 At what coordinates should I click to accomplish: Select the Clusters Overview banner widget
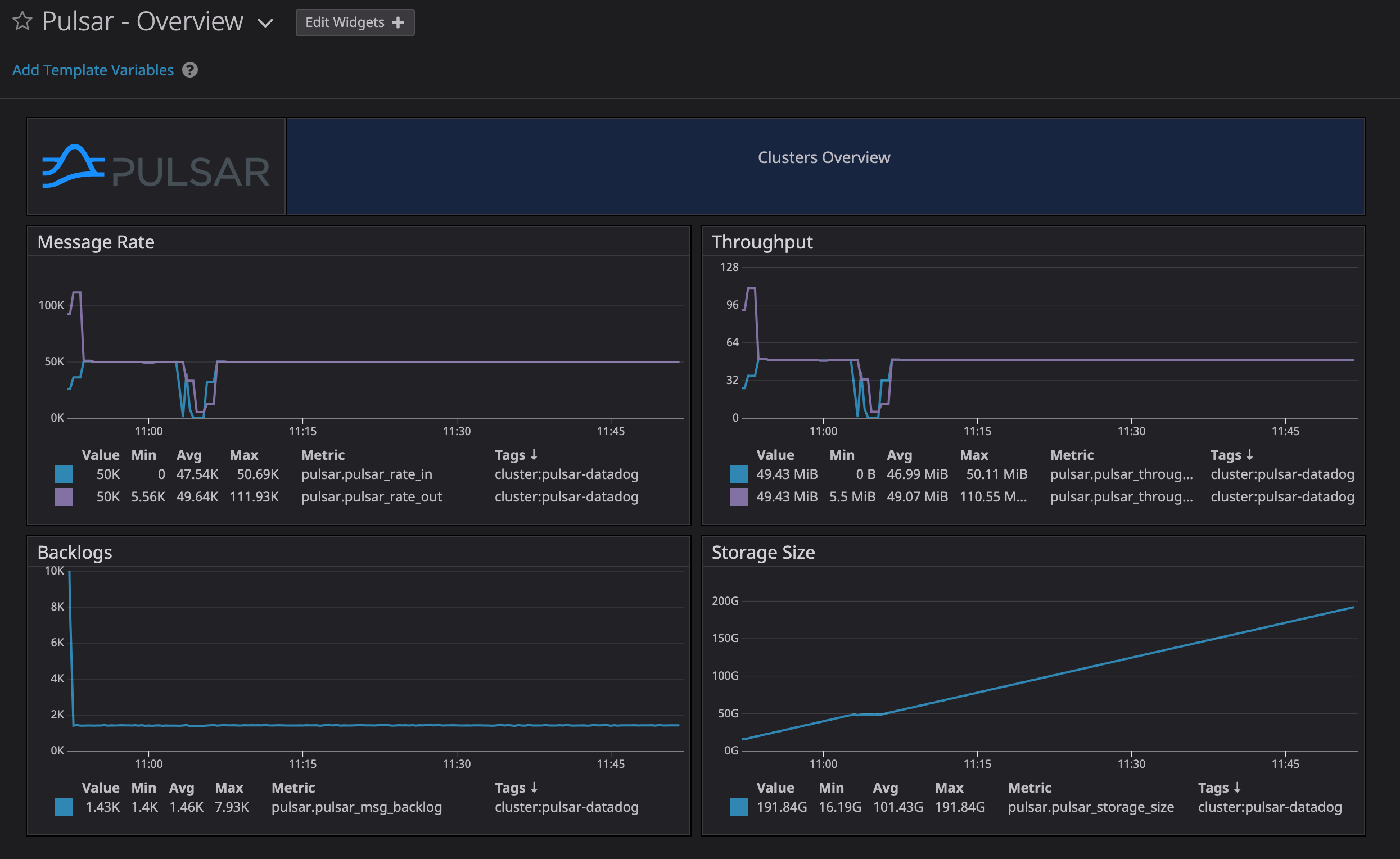824,158
